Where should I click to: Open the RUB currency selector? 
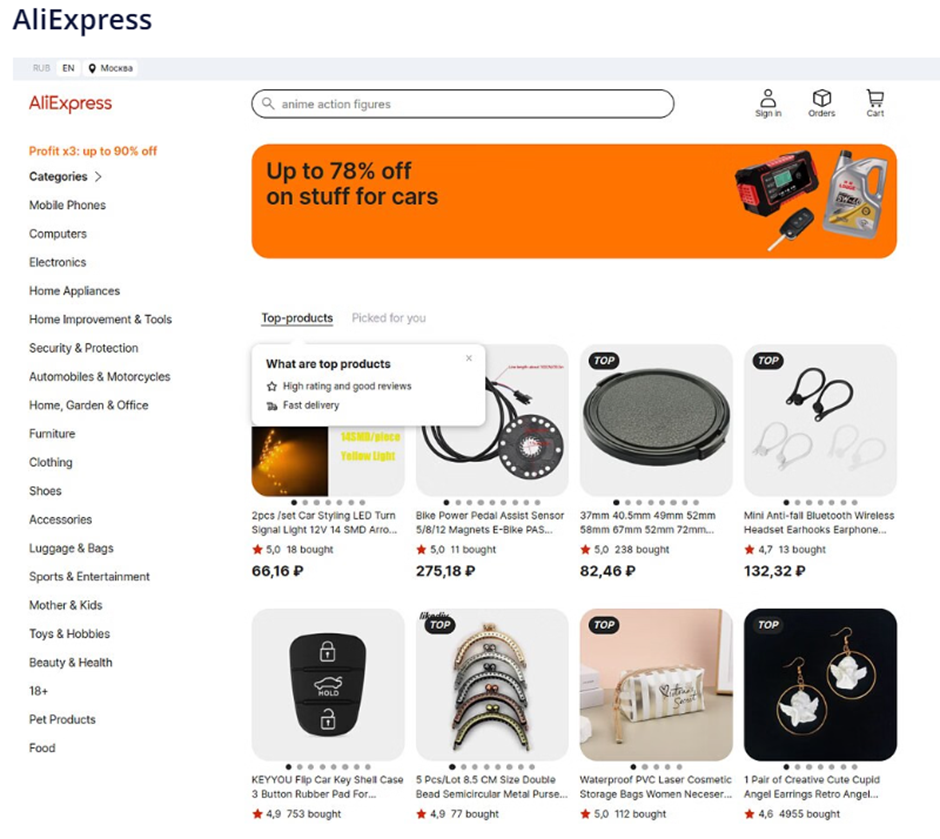click(41, 68)
